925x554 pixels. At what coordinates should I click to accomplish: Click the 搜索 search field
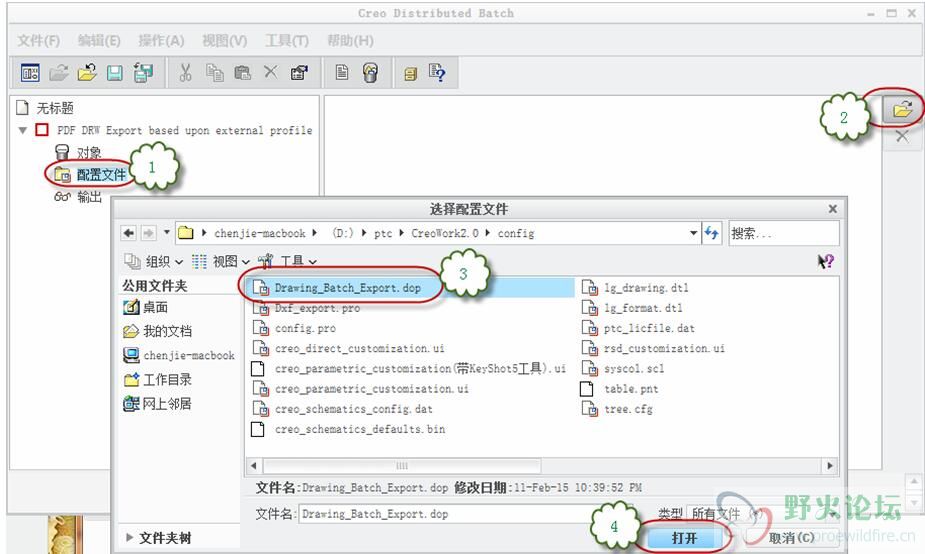pyautogui.click(x=784, y=233)
